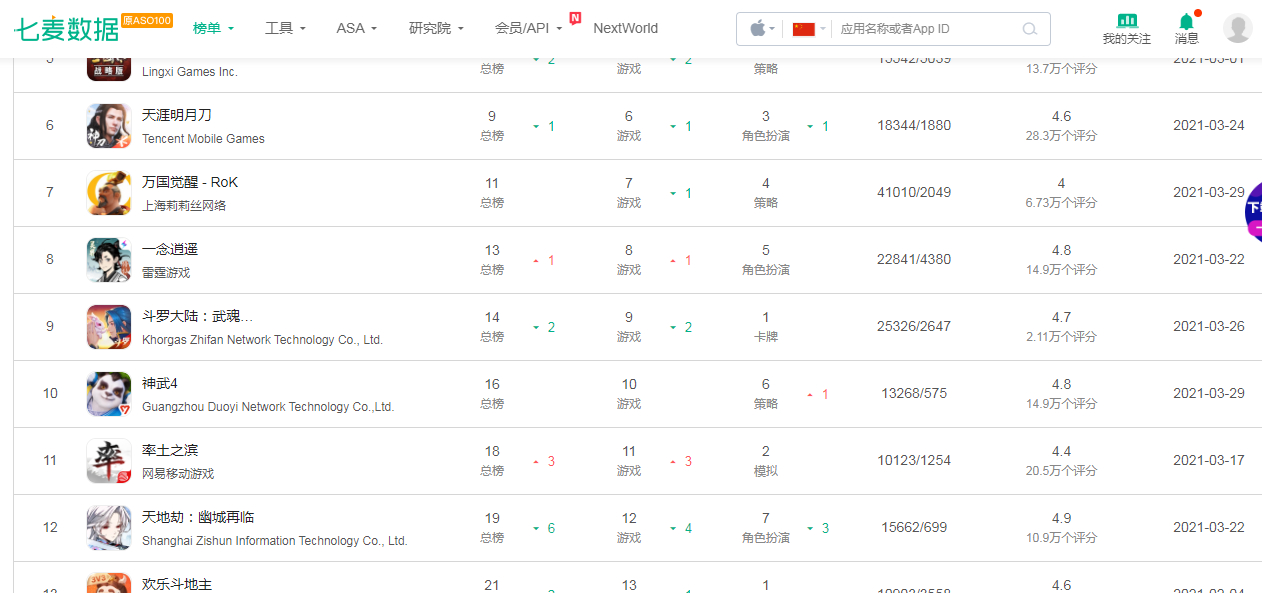Click keyword coverage 25326/2647
Image resolution: width=1262 pixels, height=593 pixels.
tap(914, 326)
